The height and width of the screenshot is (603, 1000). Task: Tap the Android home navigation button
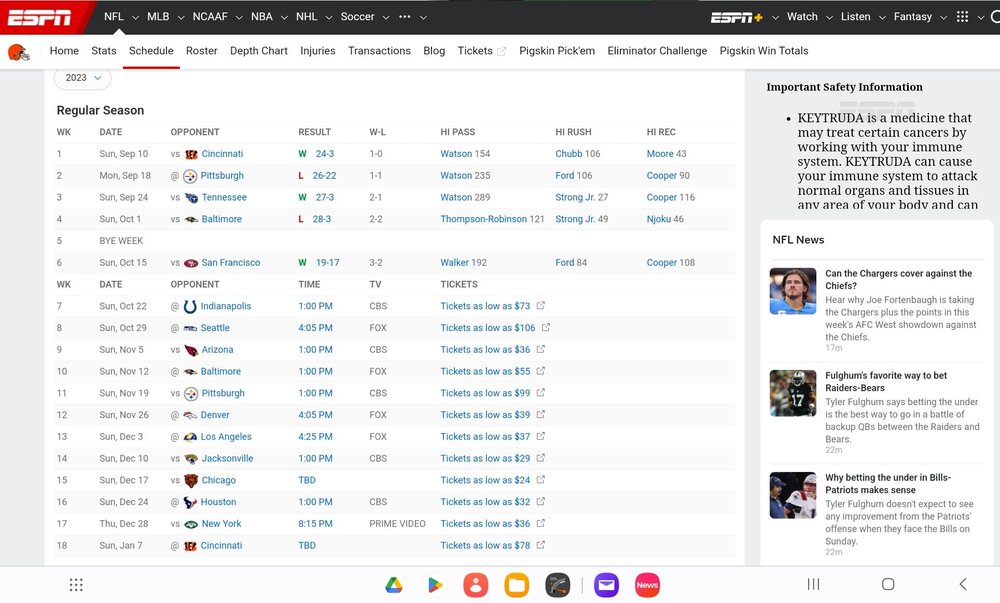pyautogui.click(x=888, y=584)
